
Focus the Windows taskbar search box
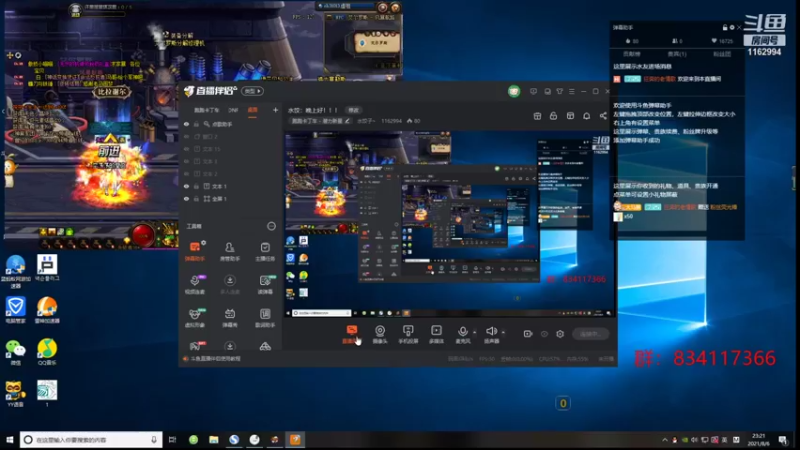[91, 439]
